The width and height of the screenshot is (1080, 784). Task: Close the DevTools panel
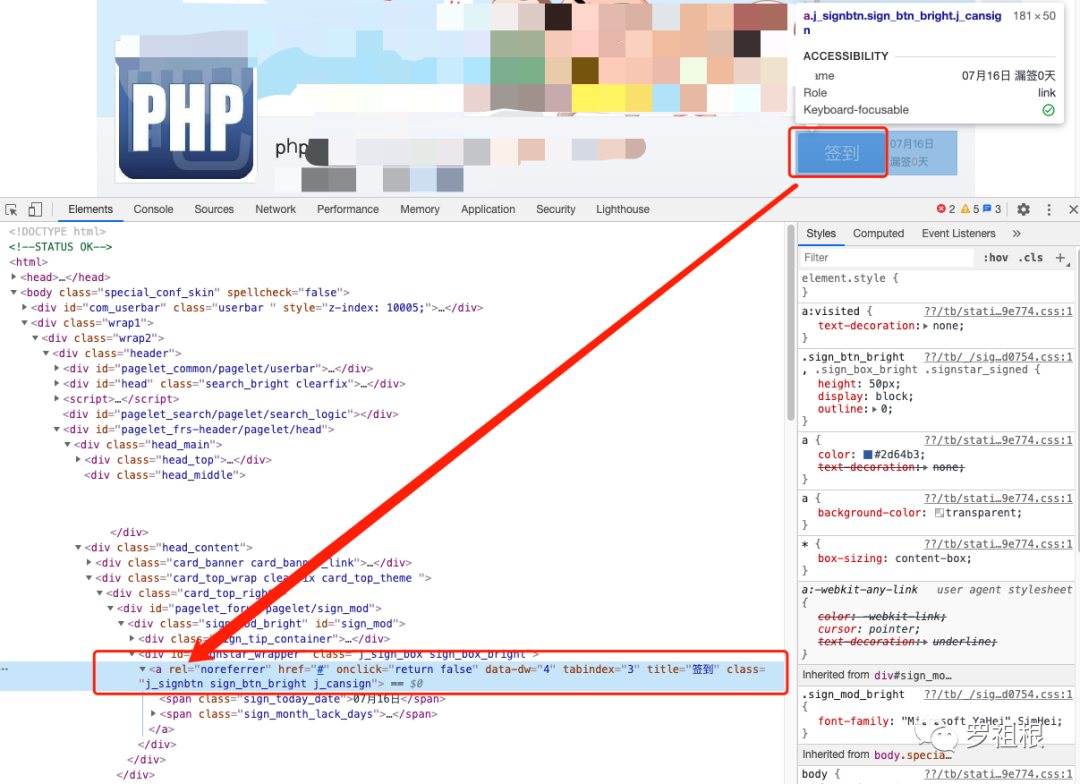coord(1072,209)
